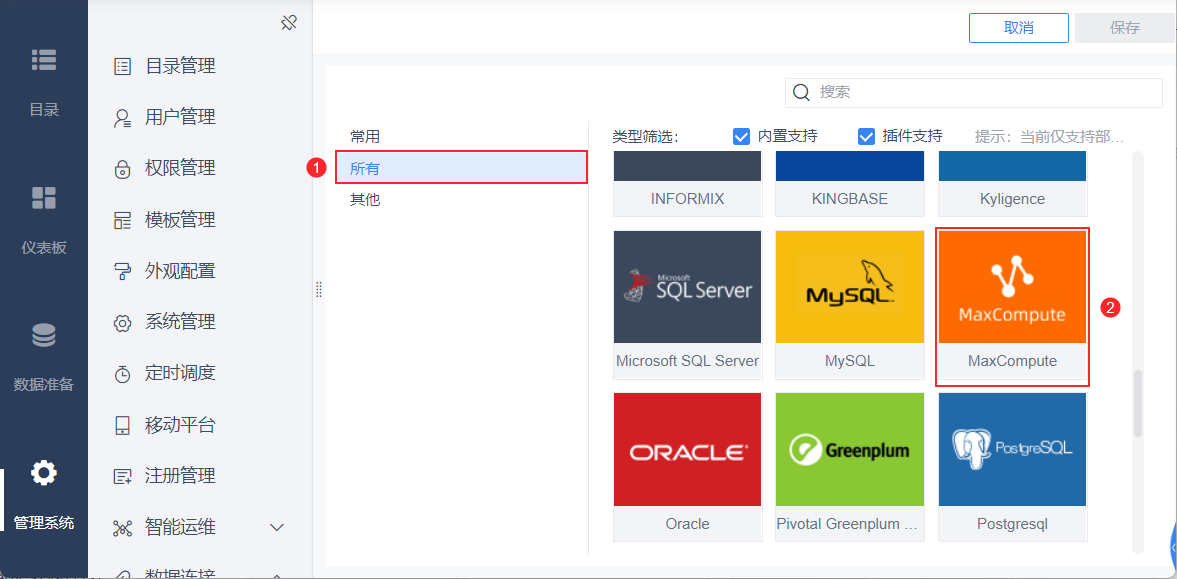
Task: Click the 系统管理 gear icon
Action: coord(122,323)
